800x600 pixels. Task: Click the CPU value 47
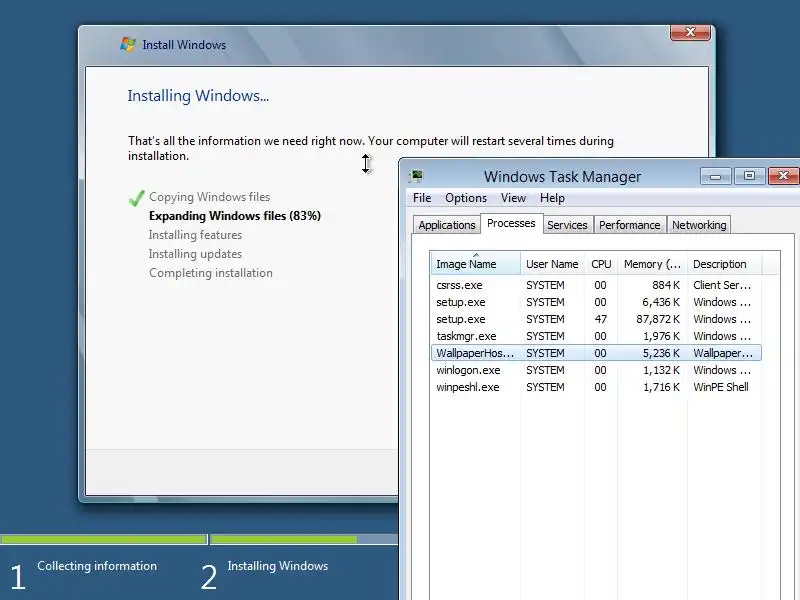[601, 319]
